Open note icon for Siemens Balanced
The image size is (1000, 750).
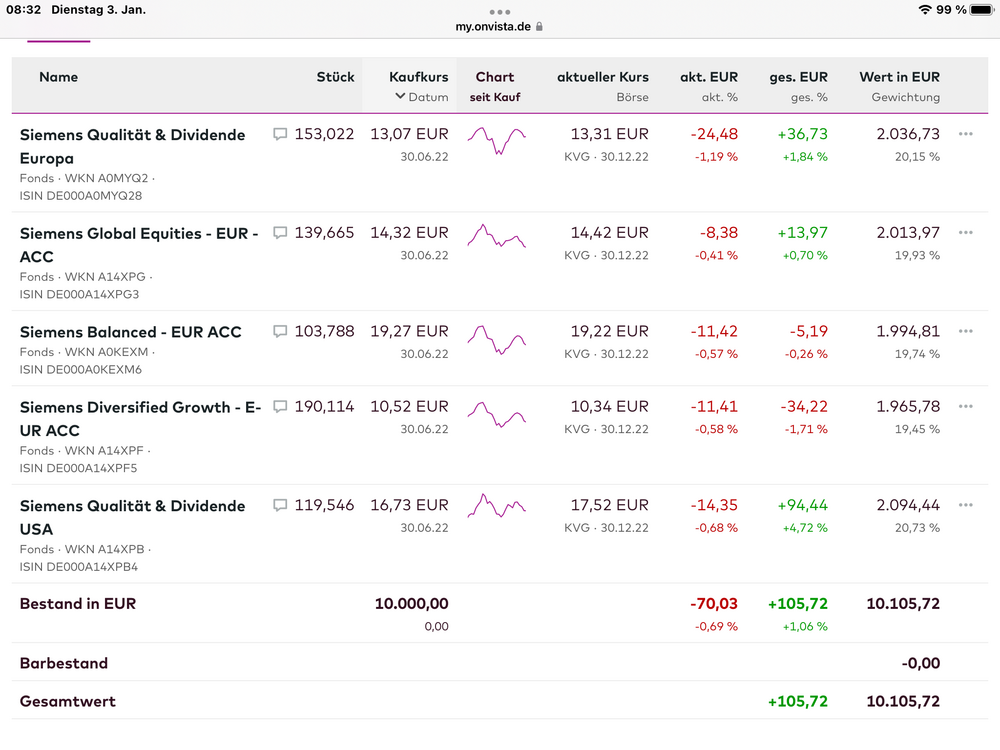[280, 331]
